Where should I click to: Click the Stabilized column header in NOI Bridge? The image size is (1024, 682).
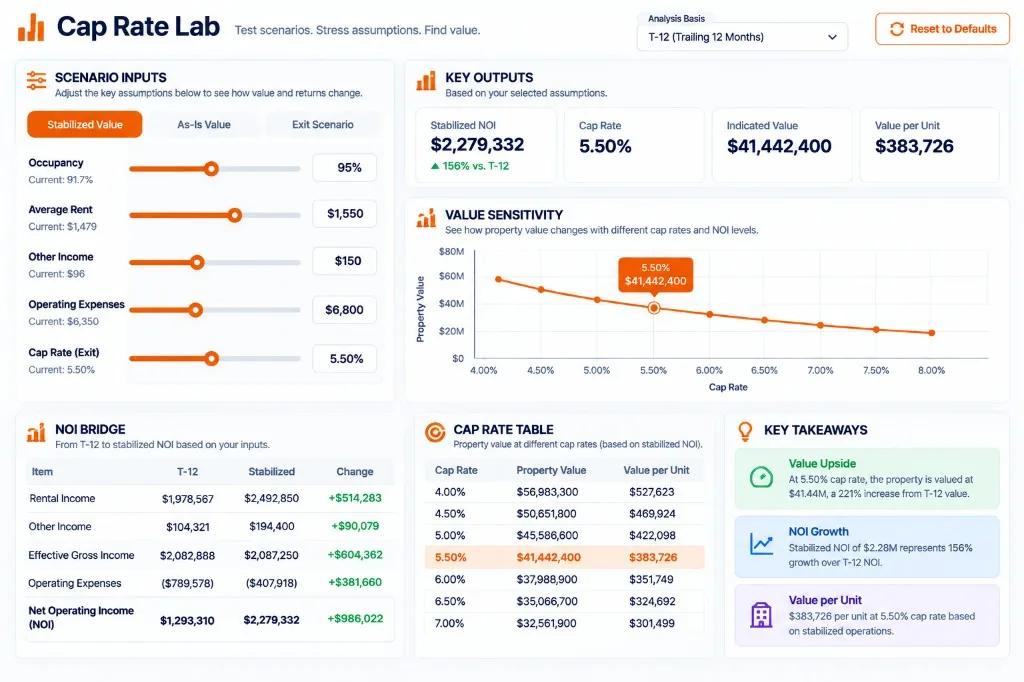(272, 472)
